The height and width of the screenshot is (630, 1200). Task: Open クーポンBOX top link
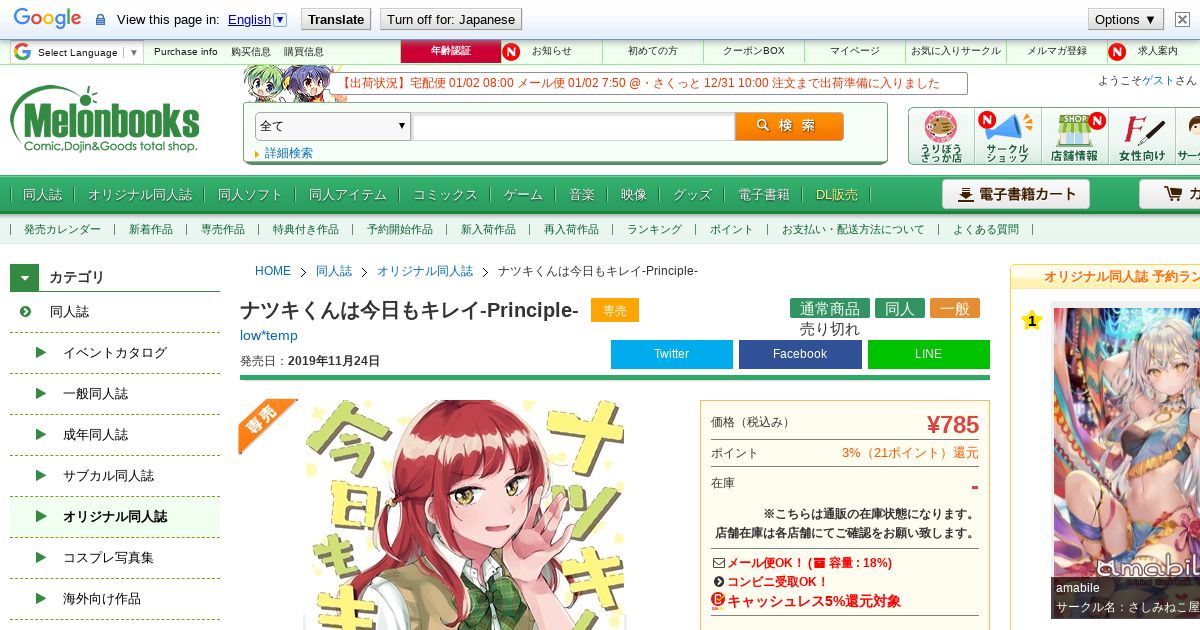point(754,51)
